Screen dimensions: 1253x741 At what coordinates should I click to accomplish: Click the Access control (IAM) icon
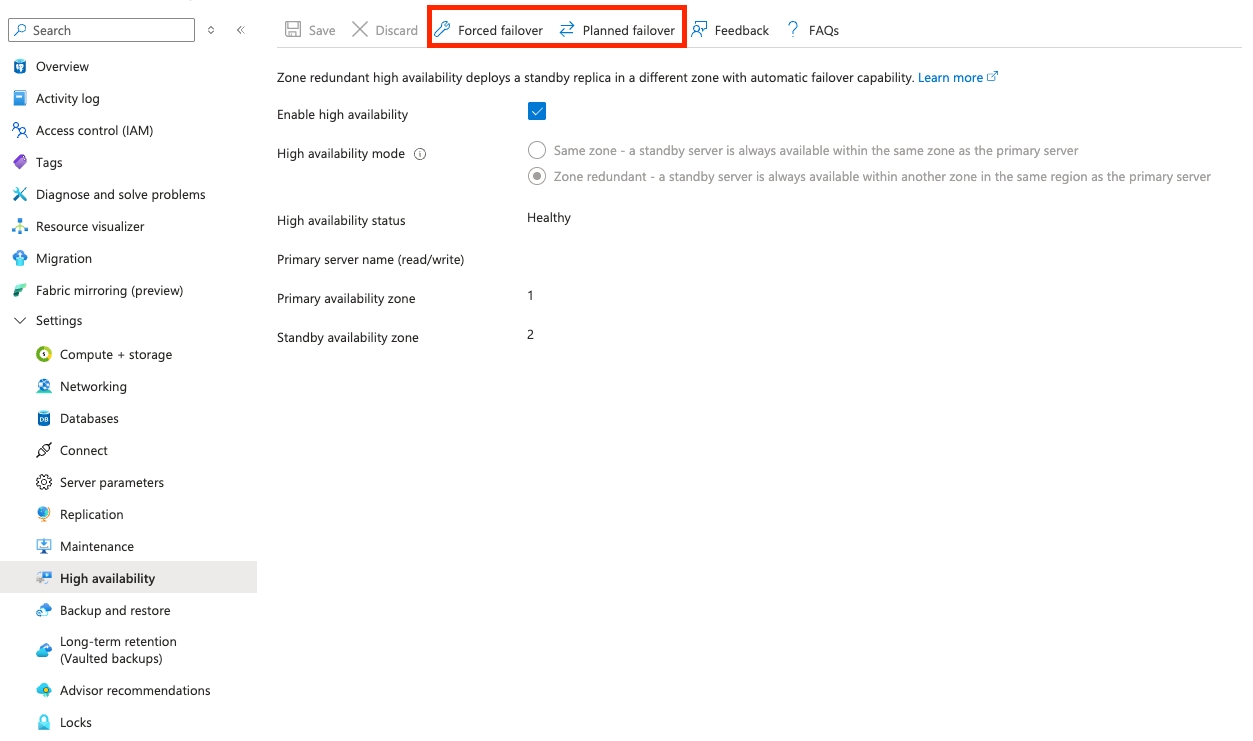click(x=21, y=130)
